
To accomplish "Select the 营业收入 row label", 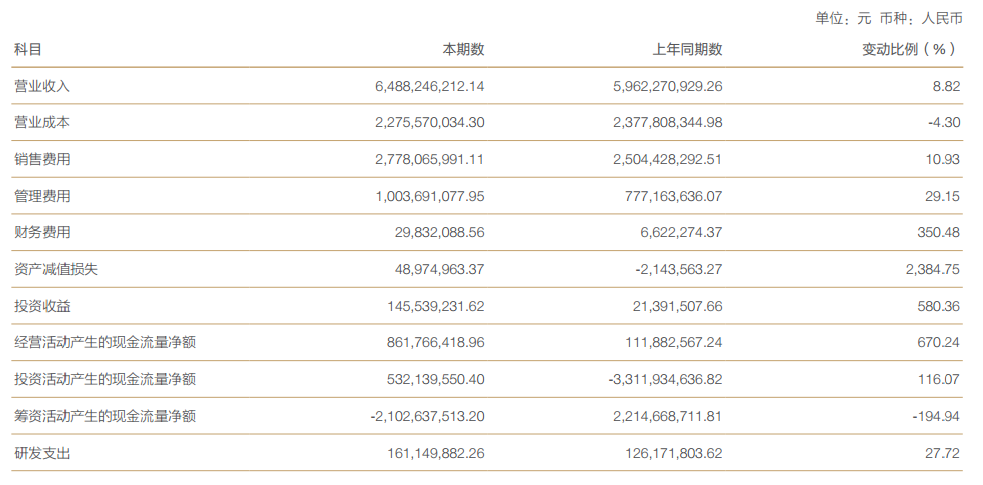I will pyautogui.click(x=42, y=87).
